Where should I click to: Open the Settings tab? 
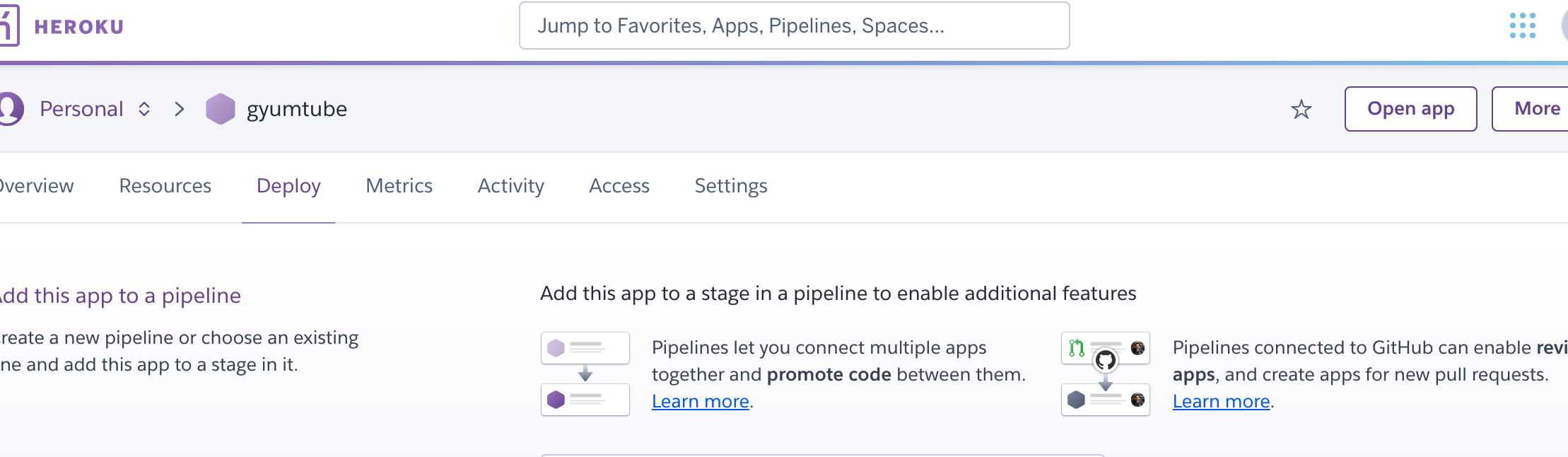(731, 186)
